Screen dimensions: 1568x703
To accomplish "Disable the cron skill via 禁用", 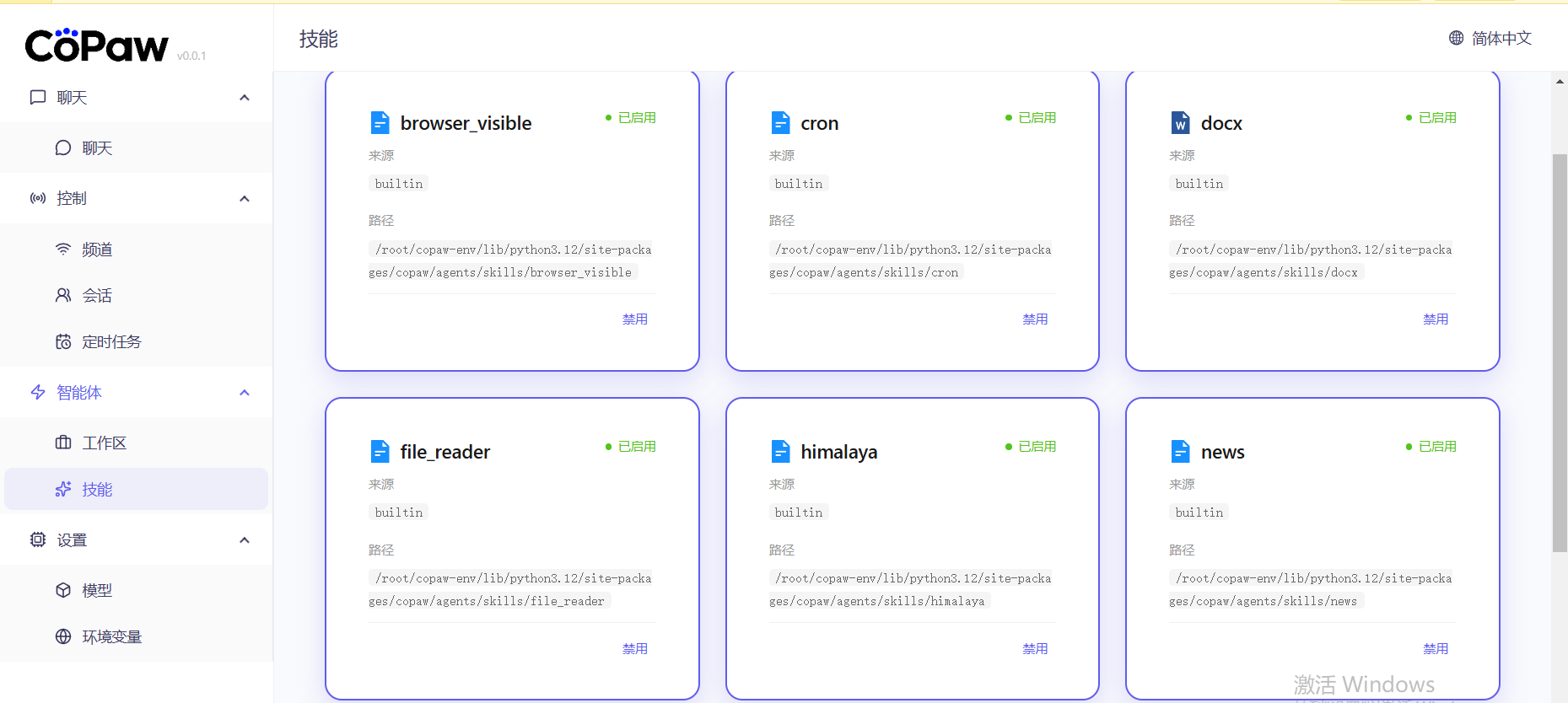I will click(1035, 319).
